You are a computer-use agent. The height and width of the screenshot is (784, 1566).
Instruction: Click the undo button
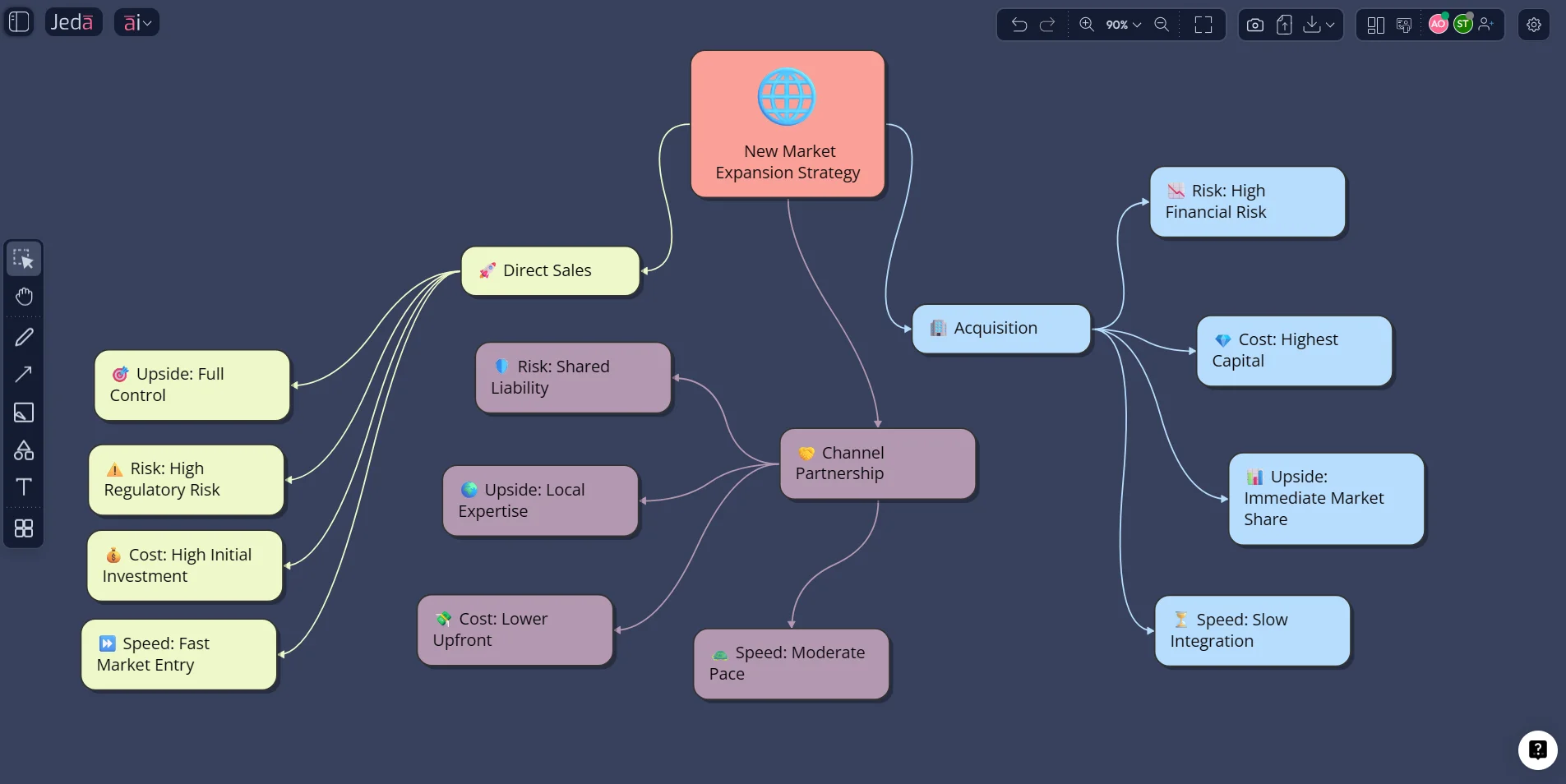click(1019, 25)
